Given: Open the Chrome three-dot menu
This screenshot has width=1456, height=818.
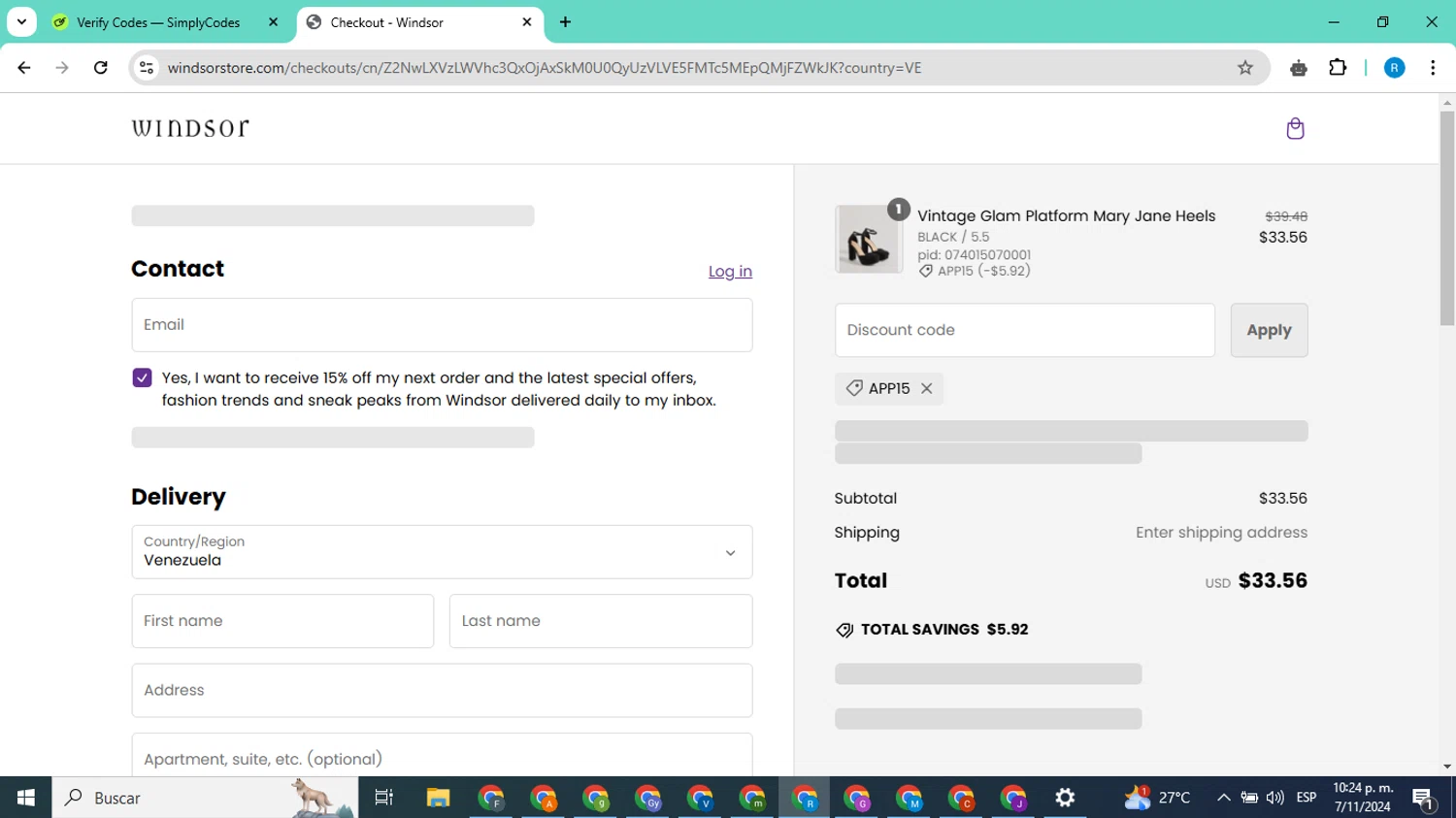Looking at the screenshot, I should 1433,68.
